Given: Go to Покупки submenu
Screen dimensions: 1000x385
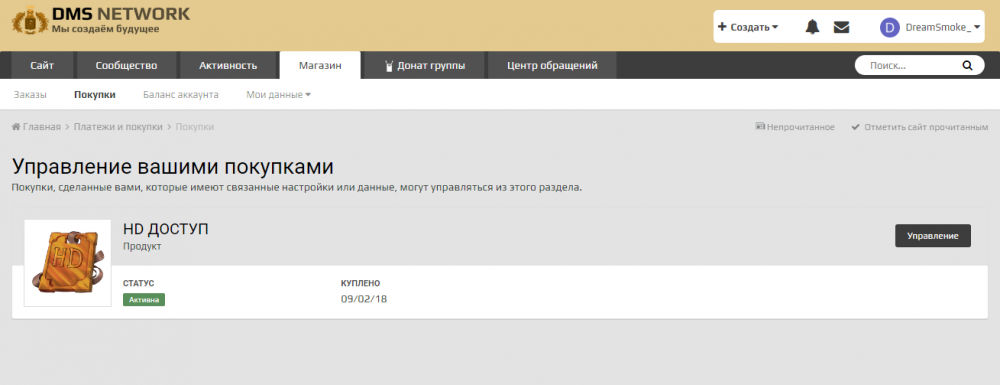Looking at the screenshot, I should (x=94, y=94).
